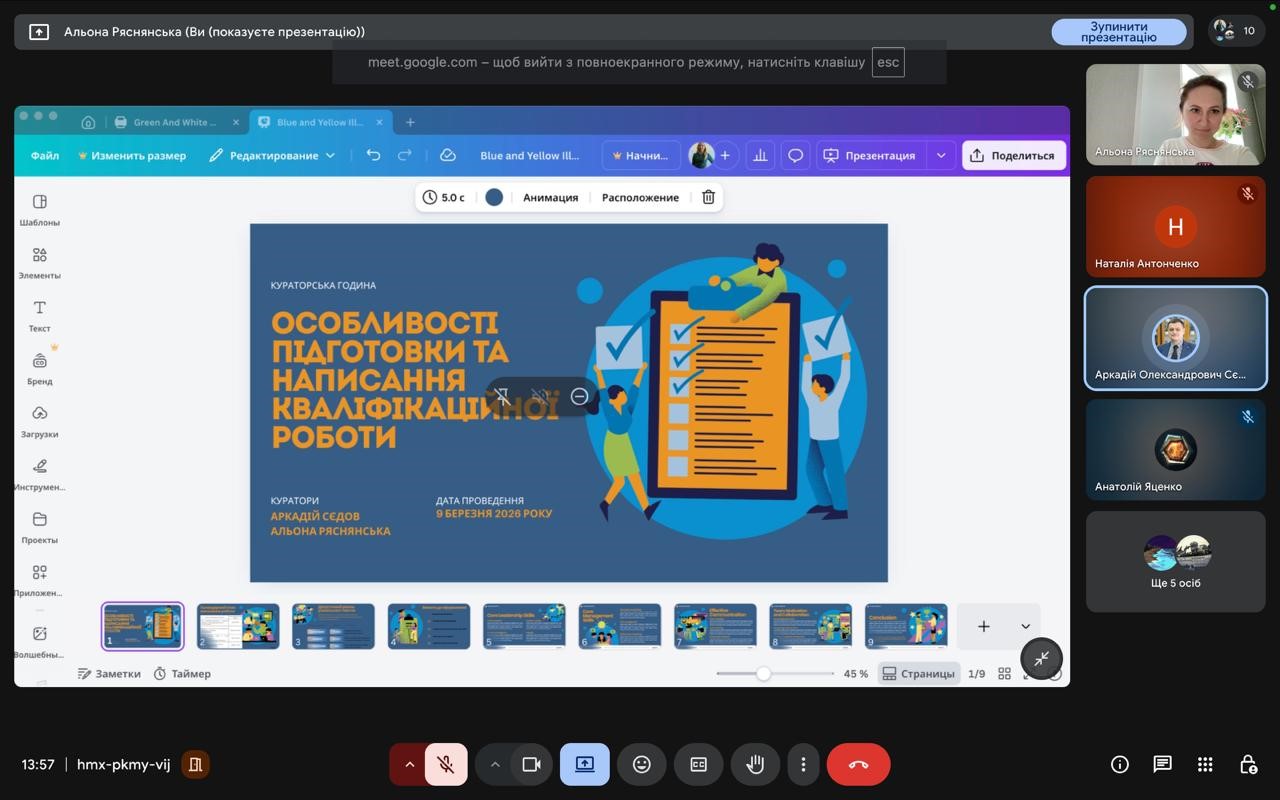
Task: Click the undo arrow in Canva toolbar
Action: pyautogui.click(x=373, y=155)
